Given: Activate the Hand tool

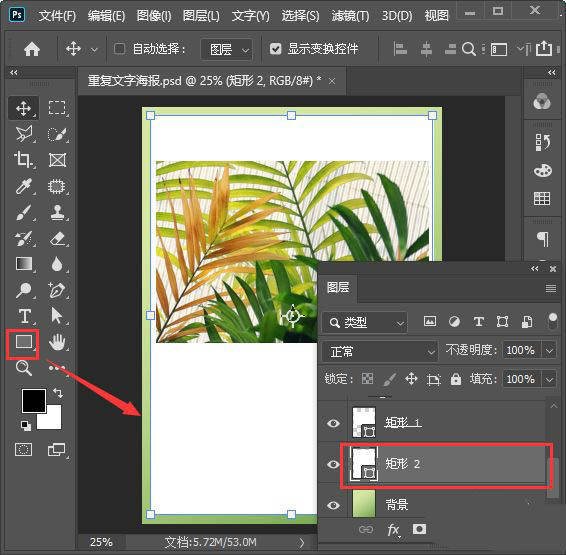Looking at the screenshot, I should point(57,342).
